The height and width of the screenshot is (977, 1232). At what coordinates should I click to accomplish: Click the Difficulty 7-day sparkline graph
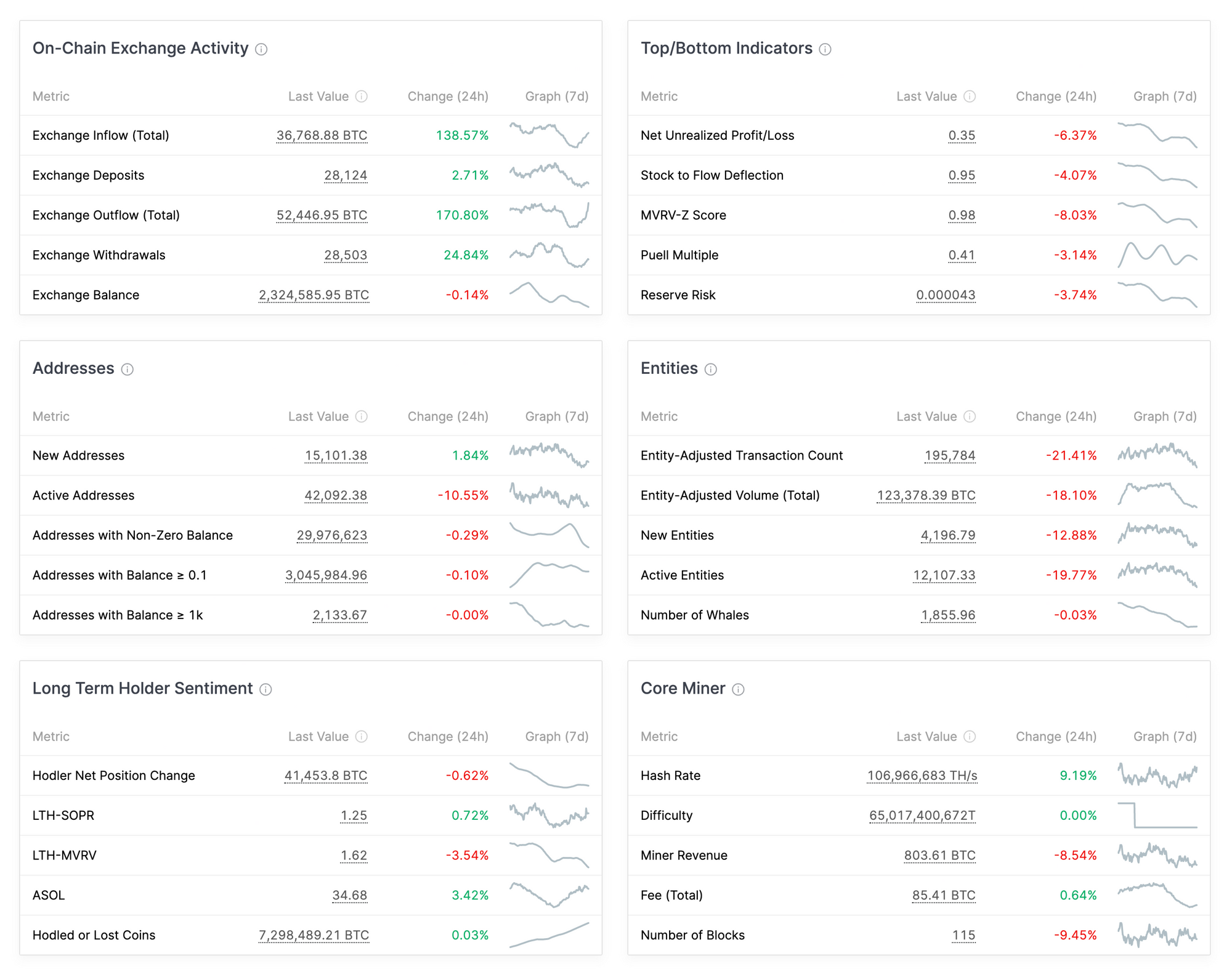click(1157, 815)
